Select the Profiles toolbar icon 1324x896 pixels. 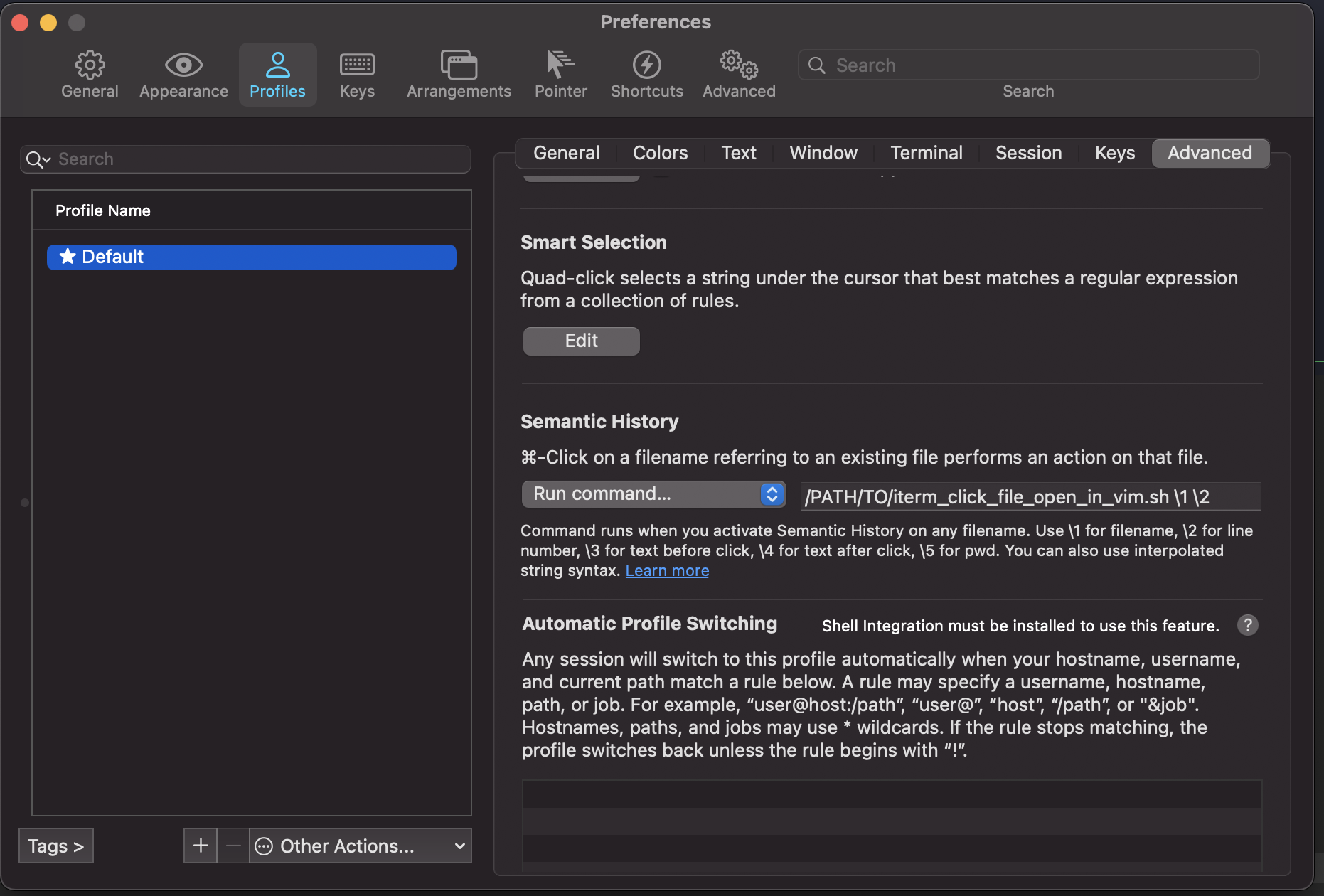pyautogui.click(x=277, y=75)
